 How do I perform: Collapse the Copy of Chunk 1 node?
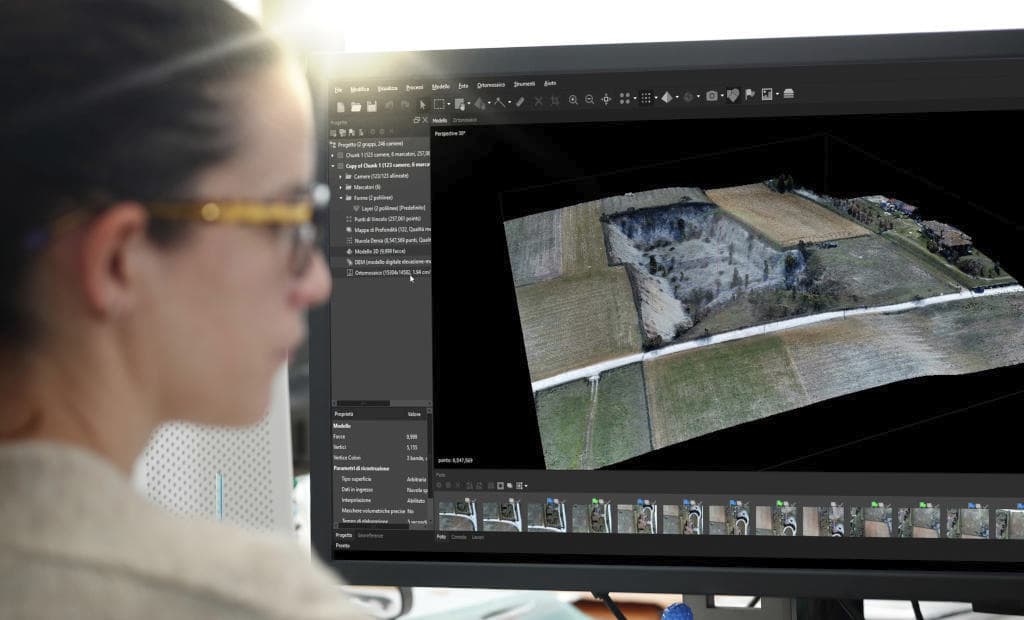pos(333,166)
